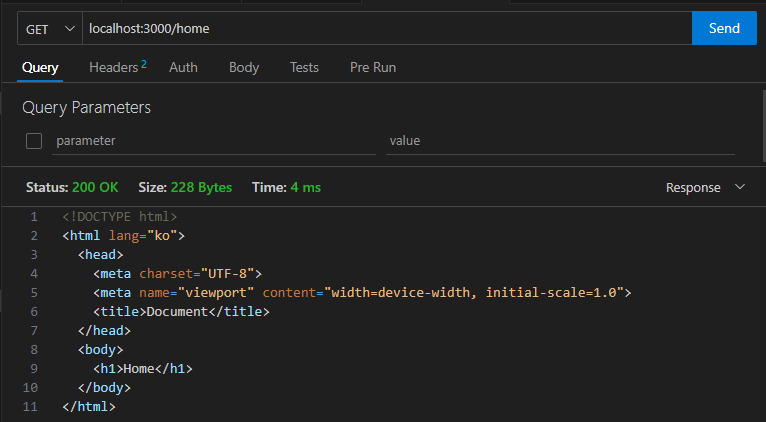Click the Status 200 OK text
Image resolution: width=766 pixels, height=422 pixels.
72,188
